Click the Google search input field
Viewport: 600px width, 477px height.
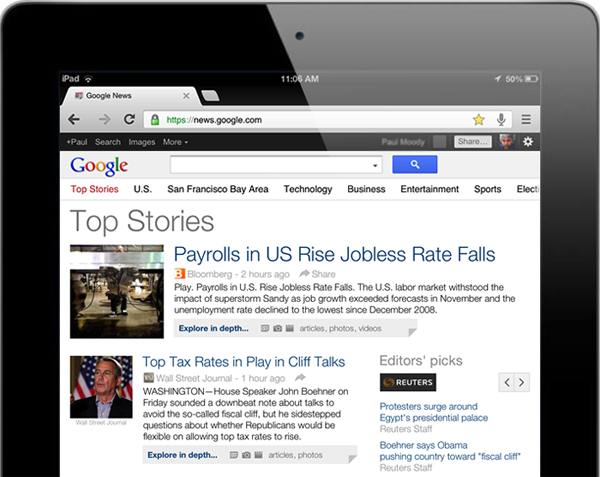pyautogui.click(x=276, y=165)
